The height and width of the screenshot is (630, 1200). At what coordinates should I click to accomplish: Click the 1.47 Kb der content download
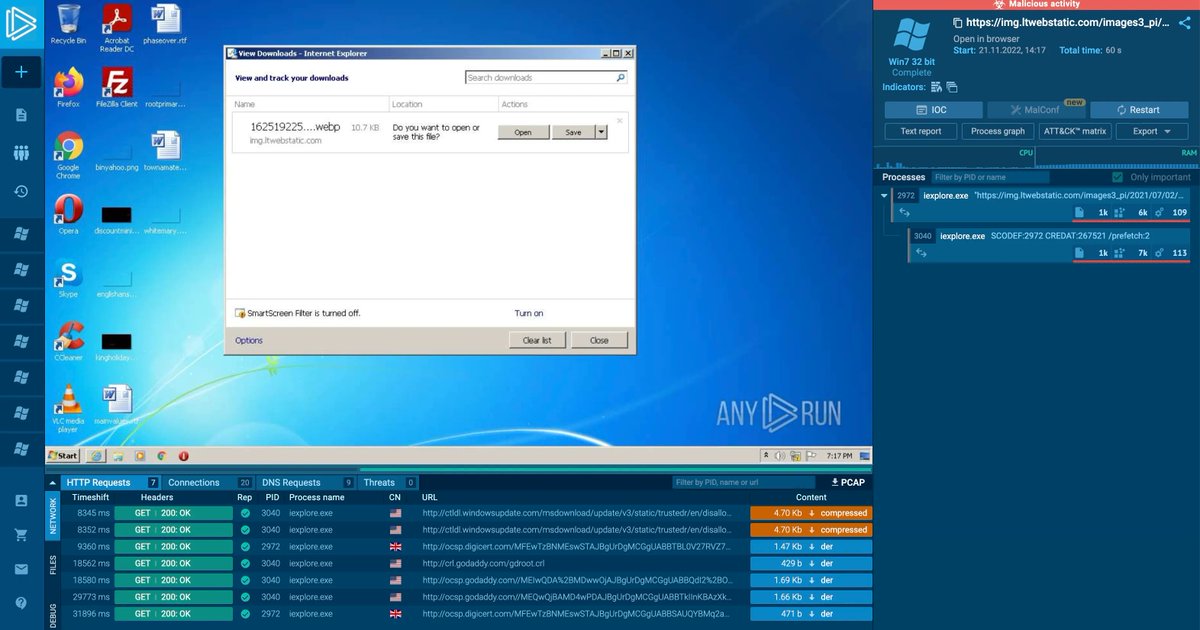click(811, 547)
